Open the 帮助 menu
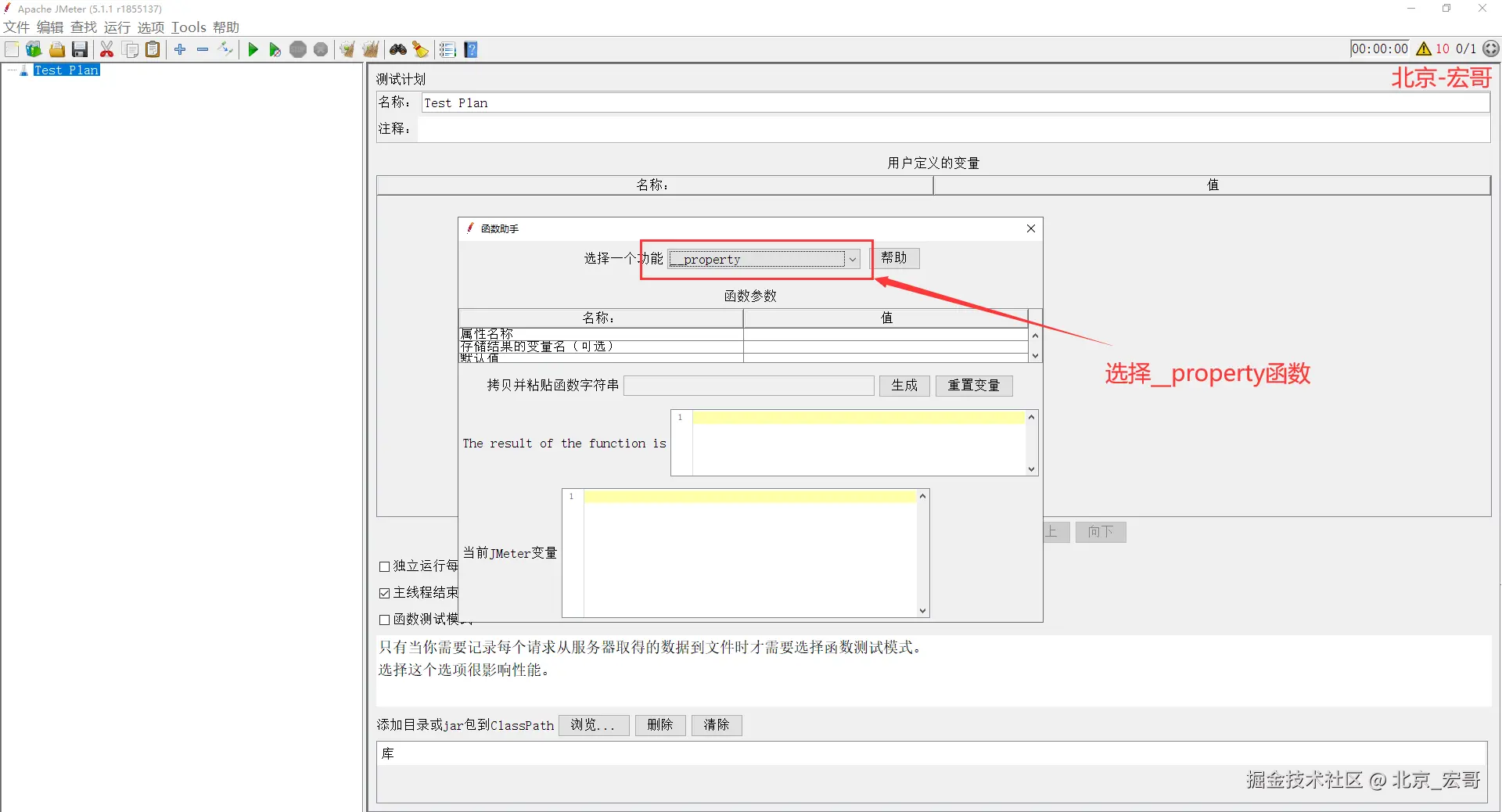Image resolution: width=1502 pixels, height=812 pixels. [226, 27]
